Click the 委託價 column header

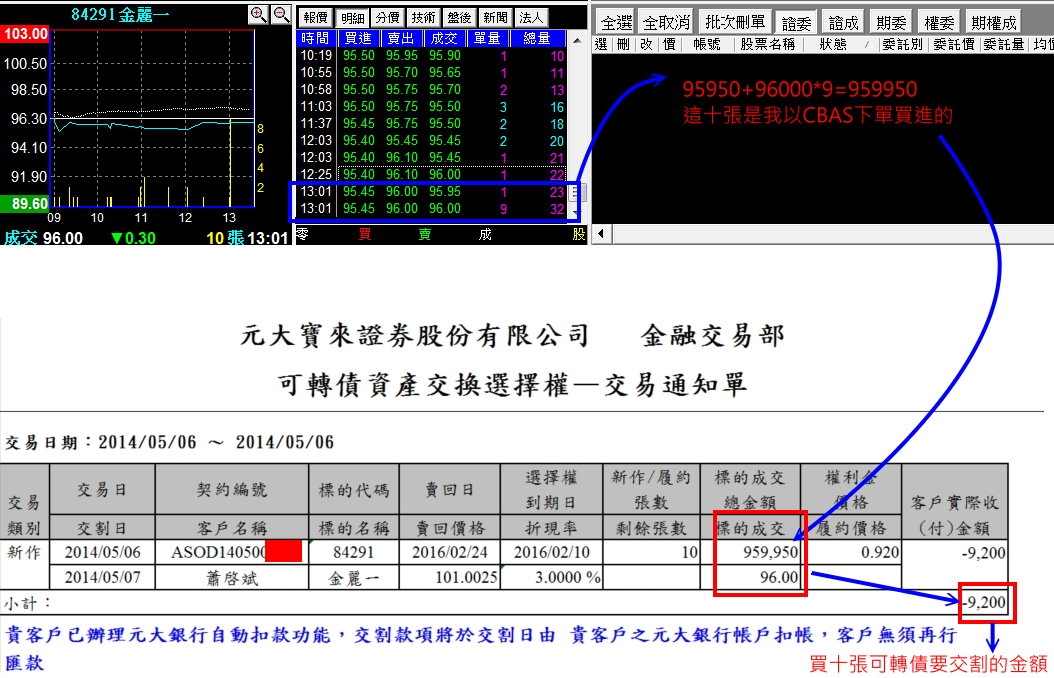(954, 44)
